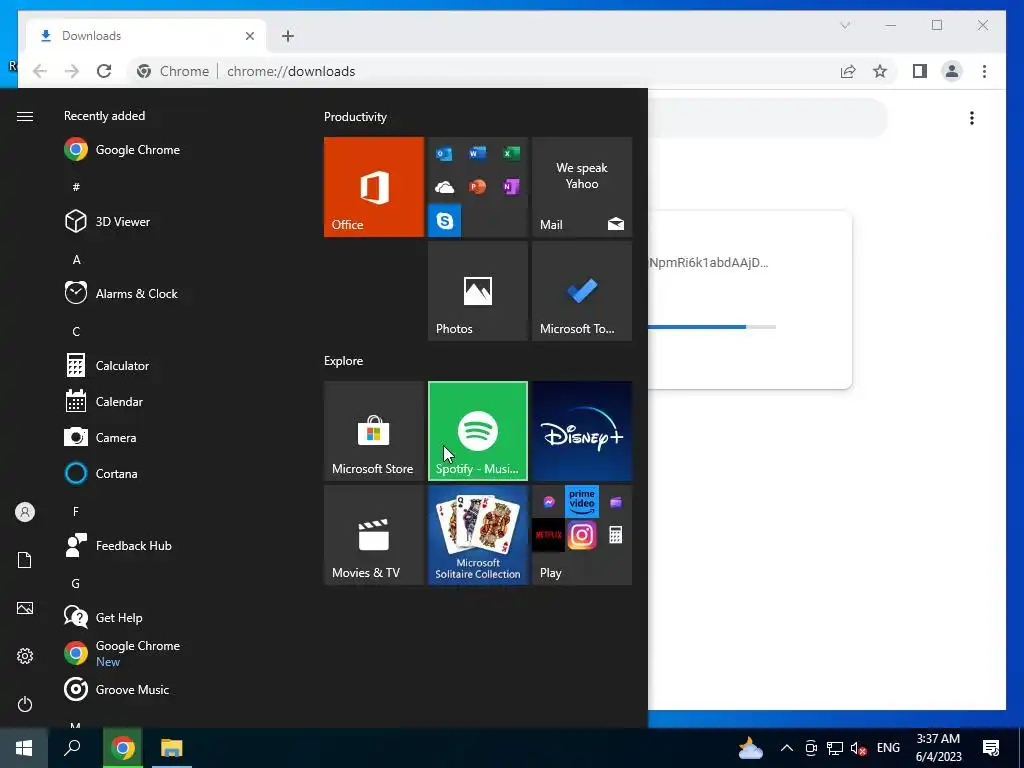Image resolution: width=1024 pixels, height=768 pixels.
Task: Select the Productivity group heading
Action: tap(355, 117)
